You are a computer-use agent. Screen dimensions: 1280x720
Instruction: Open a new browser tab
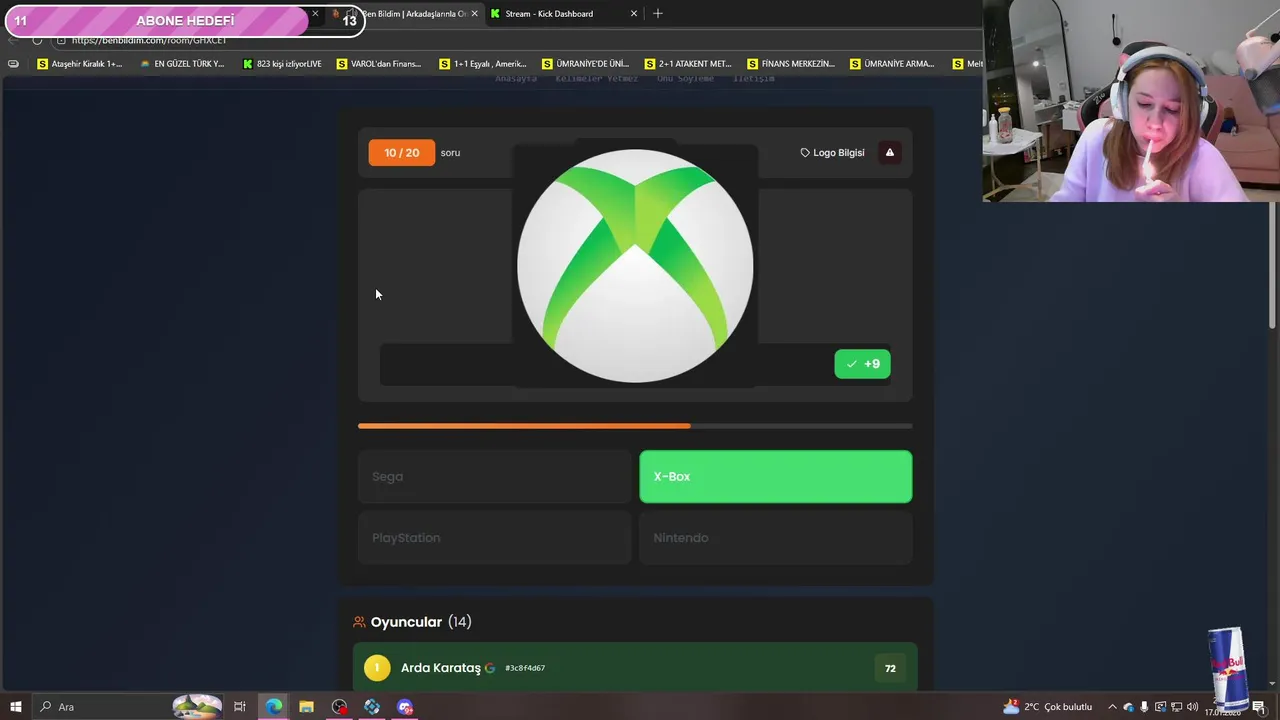657,14
